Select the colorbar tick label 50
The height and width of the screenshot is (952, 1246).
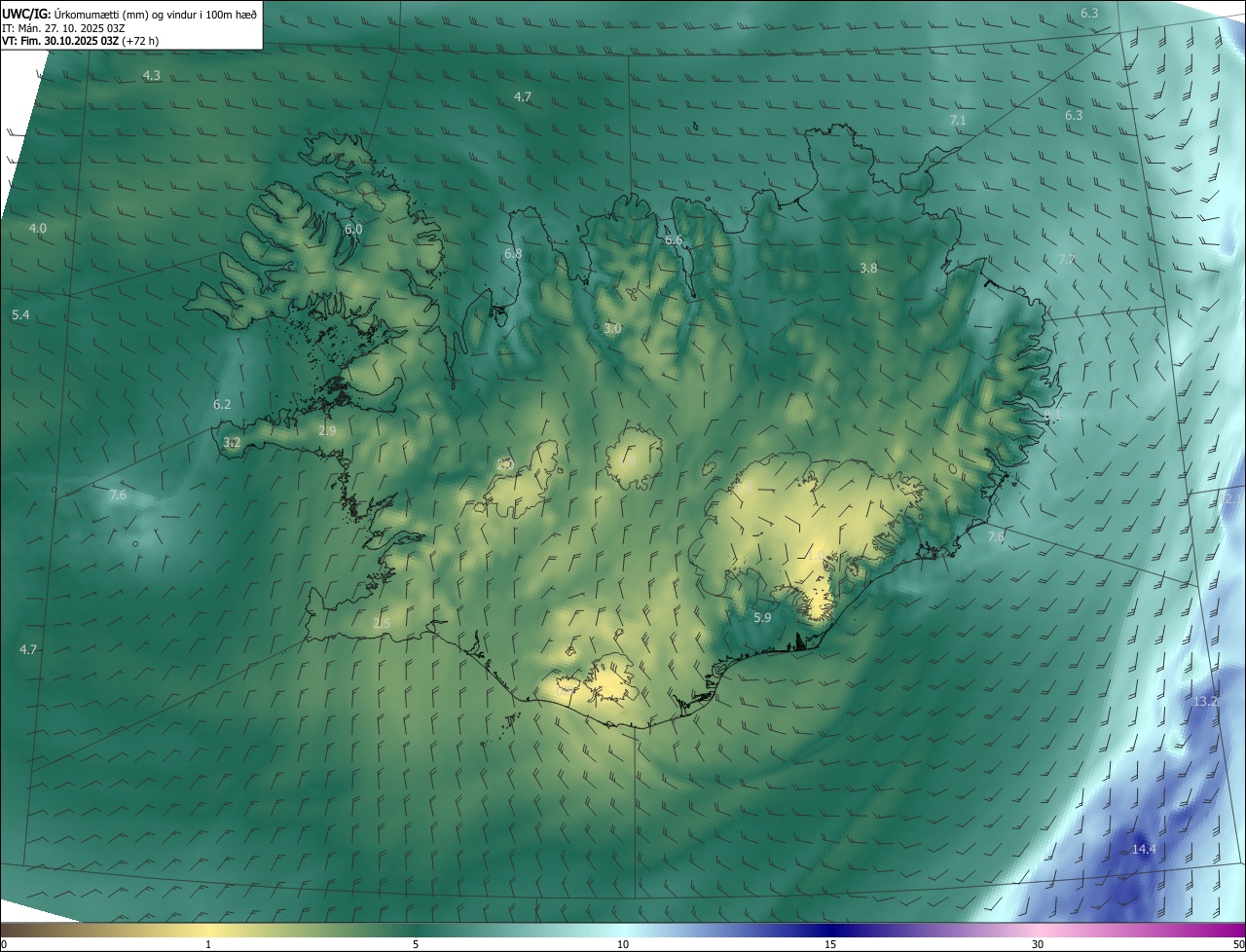(1238, 944)
